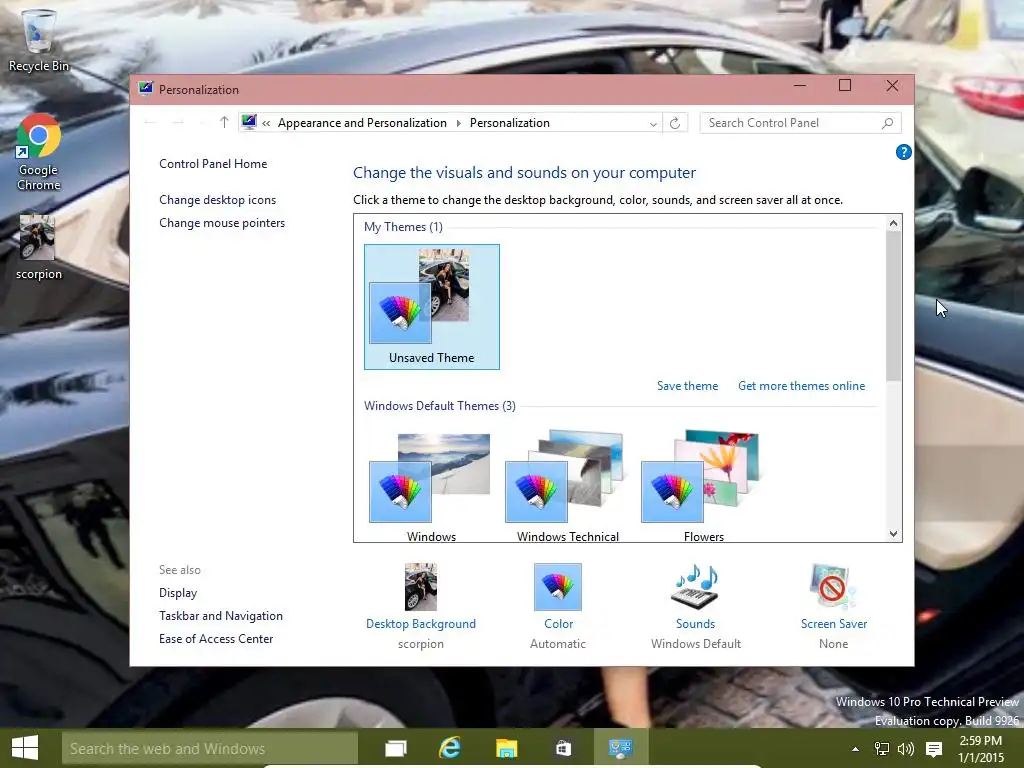Viewport: 1024px width, 768px height.
Task: Open the Desktop Background icon
Action: click(421, 586)
